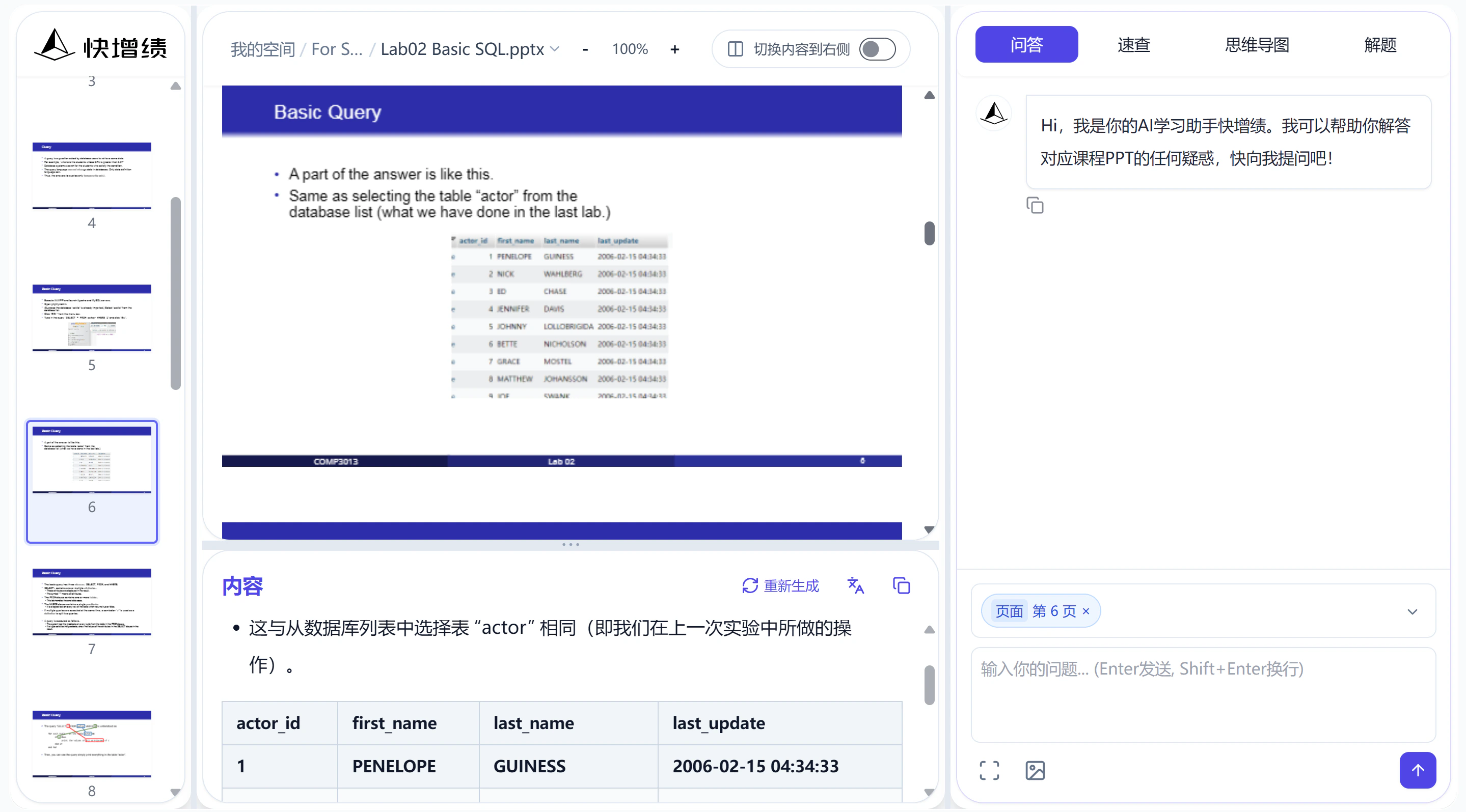
Task: Translate the 内容 section content
Action: click(855, 585)
